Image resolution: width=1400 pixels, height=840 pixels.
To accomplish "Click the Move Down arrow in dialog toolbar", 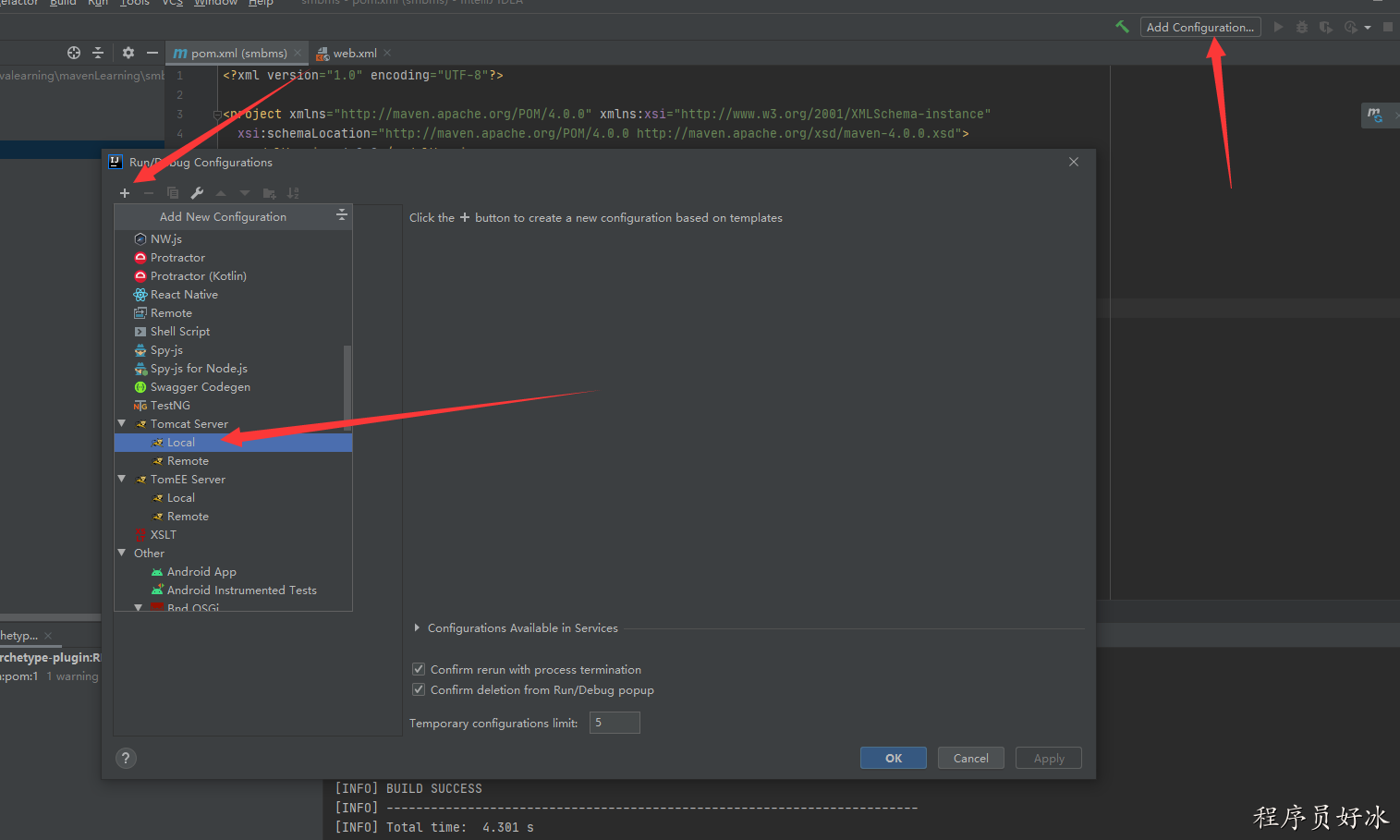I will 245,193.
